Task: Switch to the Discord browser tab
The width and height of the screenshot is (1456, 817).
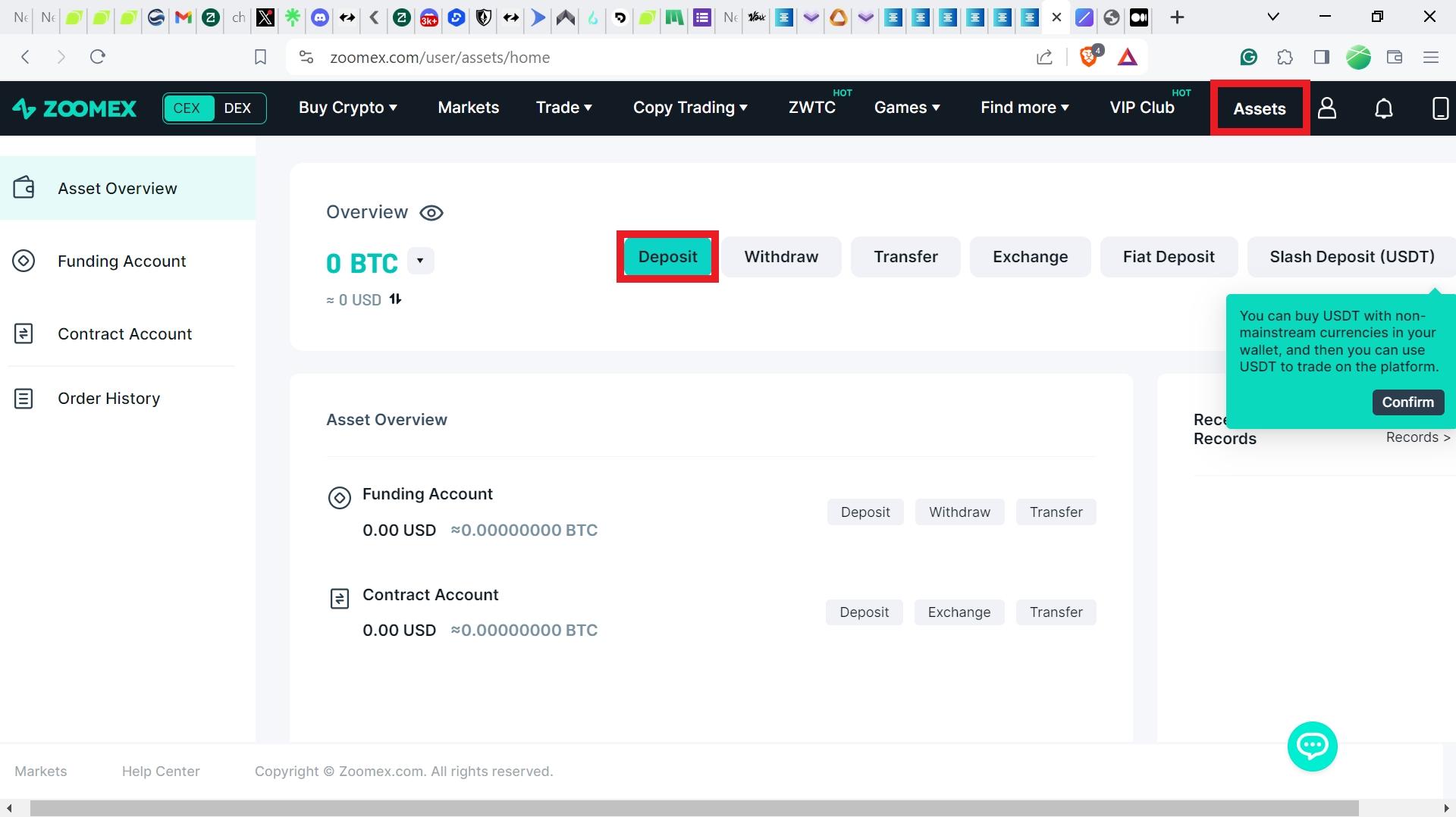Action: point(320,17)
